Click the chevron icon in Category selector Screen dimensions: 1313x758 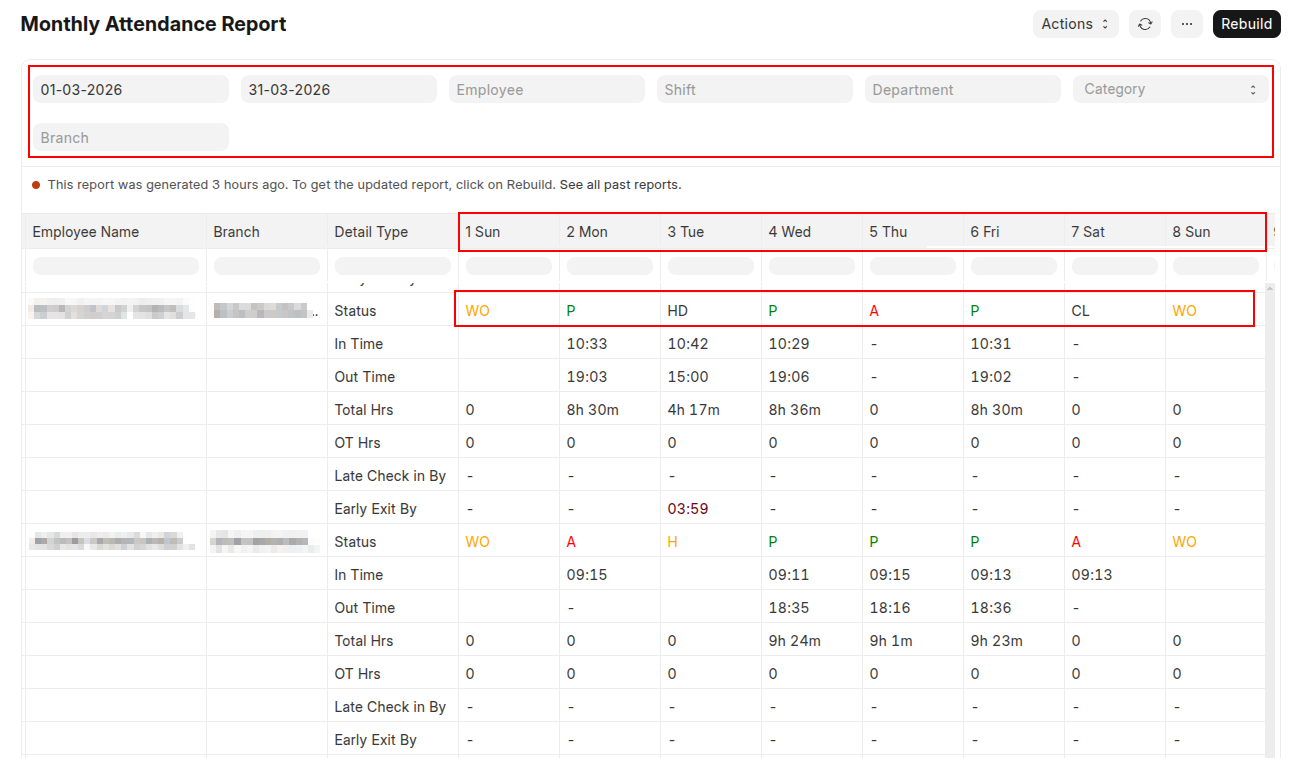(x=1253, y=89)
